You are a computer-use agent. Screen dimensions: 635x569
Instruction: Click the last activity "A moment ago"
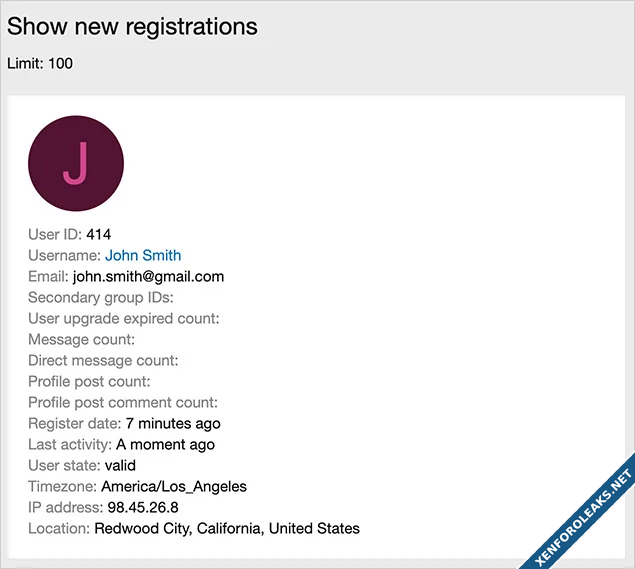point(166,445)
